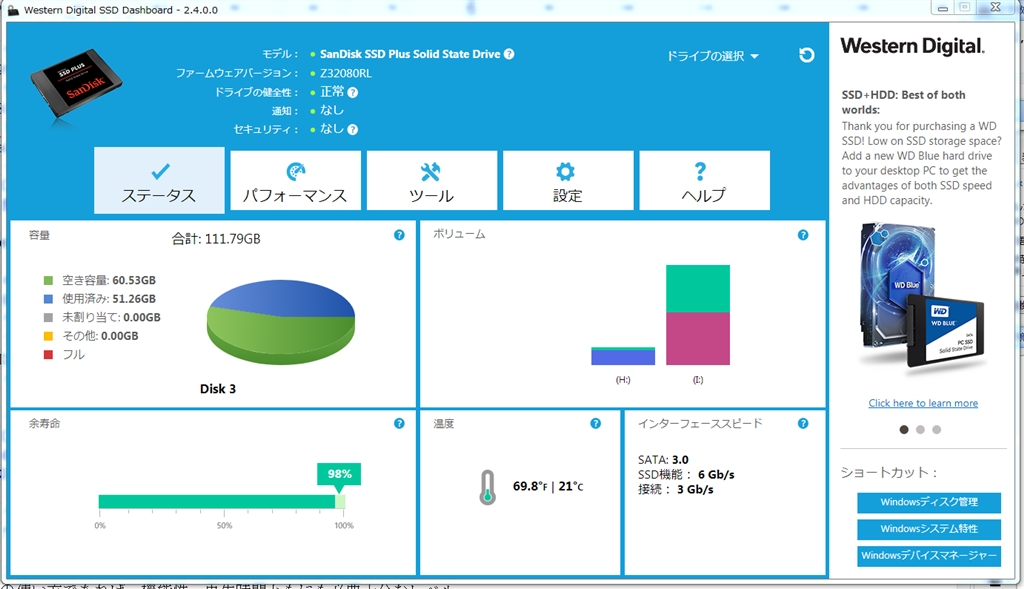Show help for インターフェーススピード panel
Viewport: 1024px width, 589px height.
pos(803,423)
